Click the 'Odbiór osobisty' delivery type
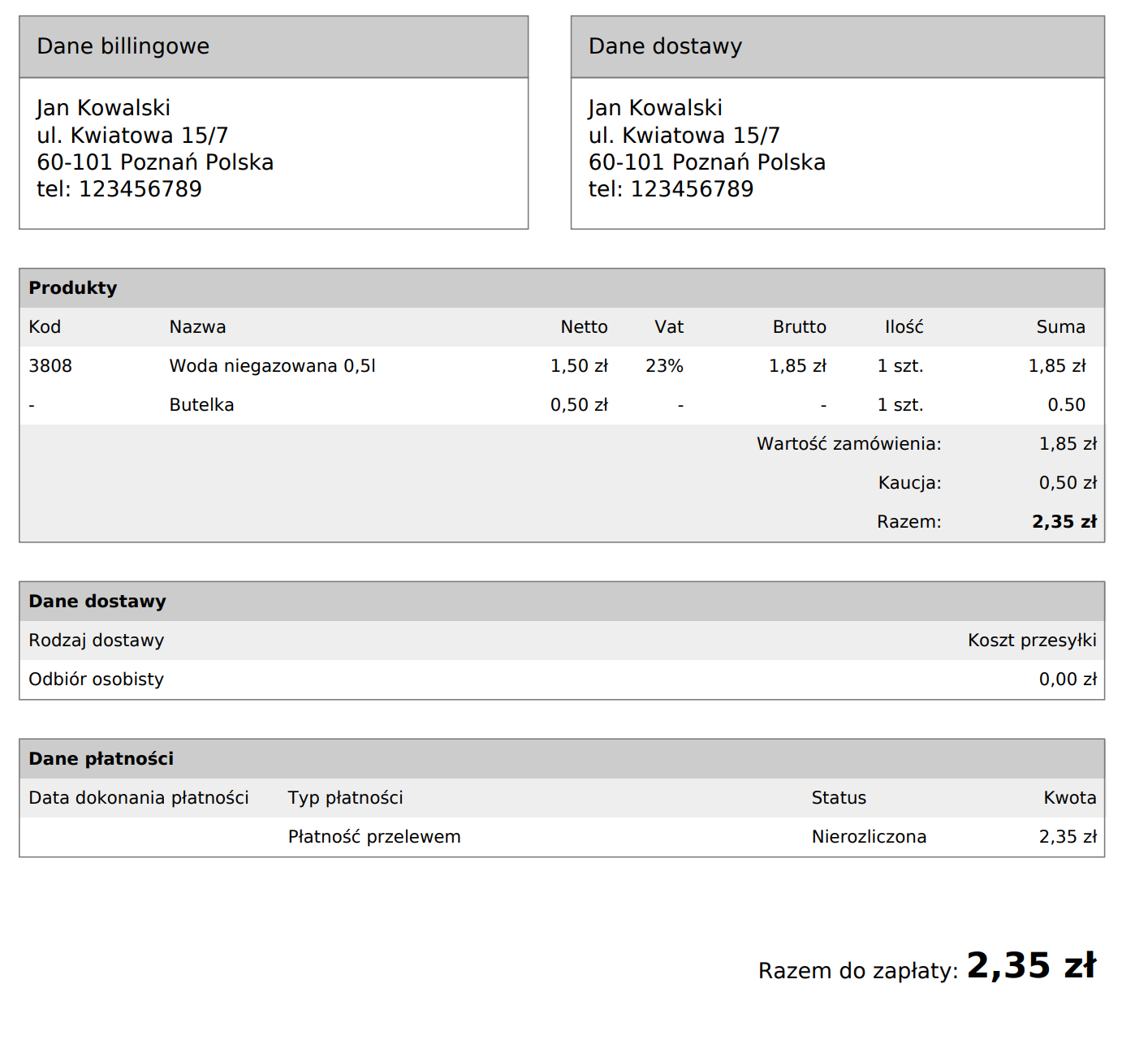Viewport: 1148px width, 1044px height. click(x=96, y=679)
